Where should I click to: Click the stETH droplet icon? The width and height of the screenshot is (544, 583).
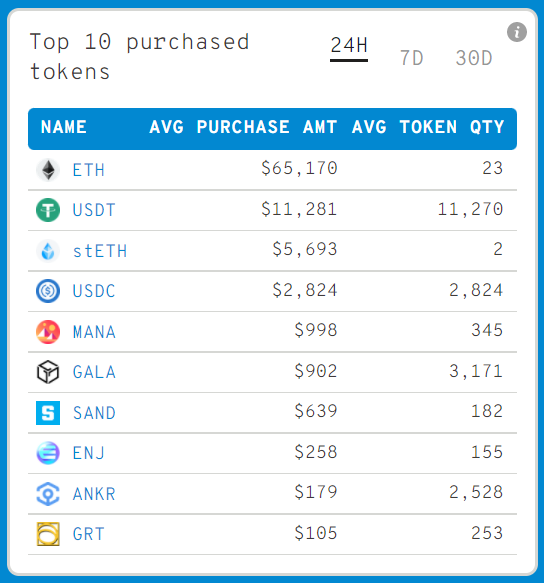click(48, 251)
